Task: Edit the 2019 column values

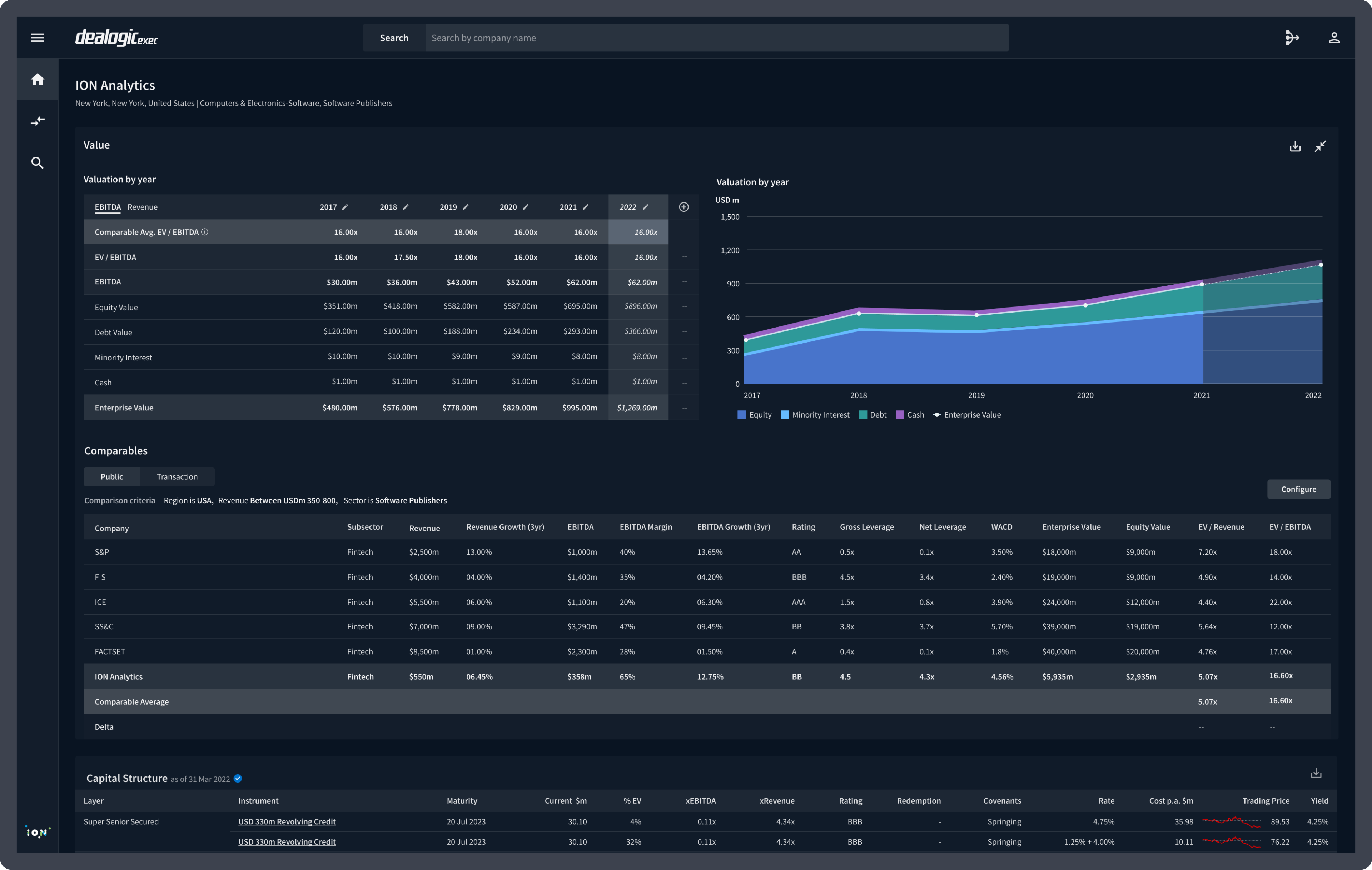Action: click(x=466, y=207)
